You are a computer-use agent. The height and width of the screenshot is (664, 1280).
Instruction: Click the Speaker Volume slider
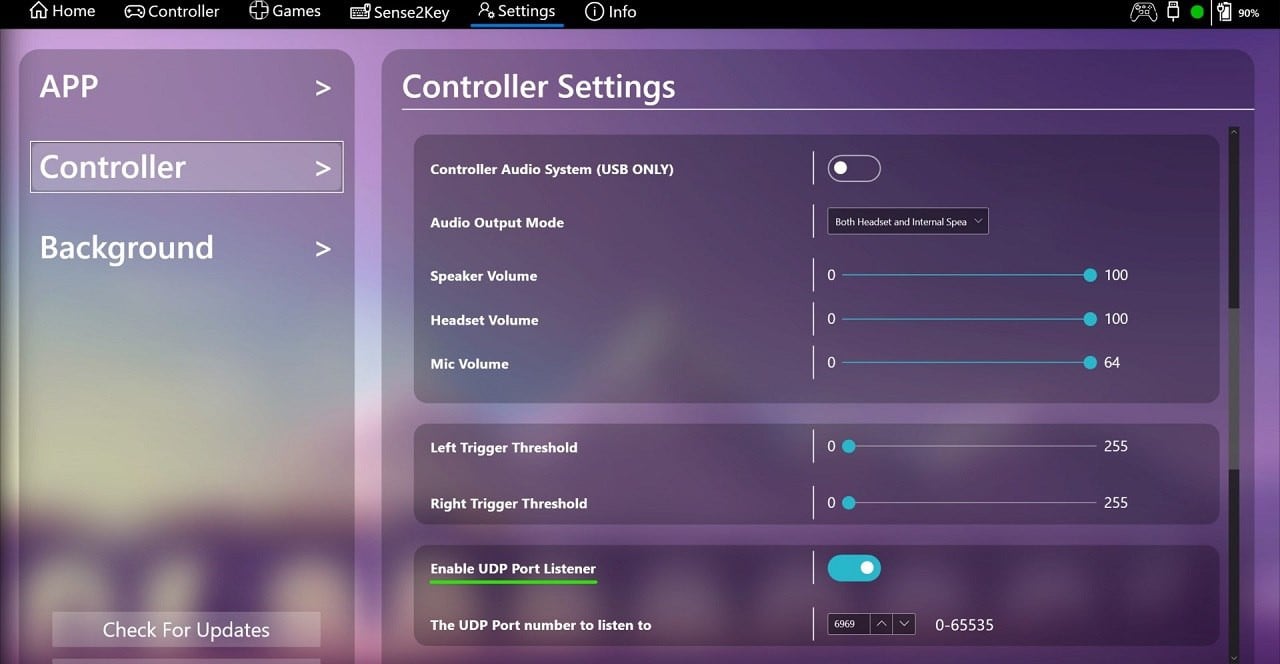[967, 275]
